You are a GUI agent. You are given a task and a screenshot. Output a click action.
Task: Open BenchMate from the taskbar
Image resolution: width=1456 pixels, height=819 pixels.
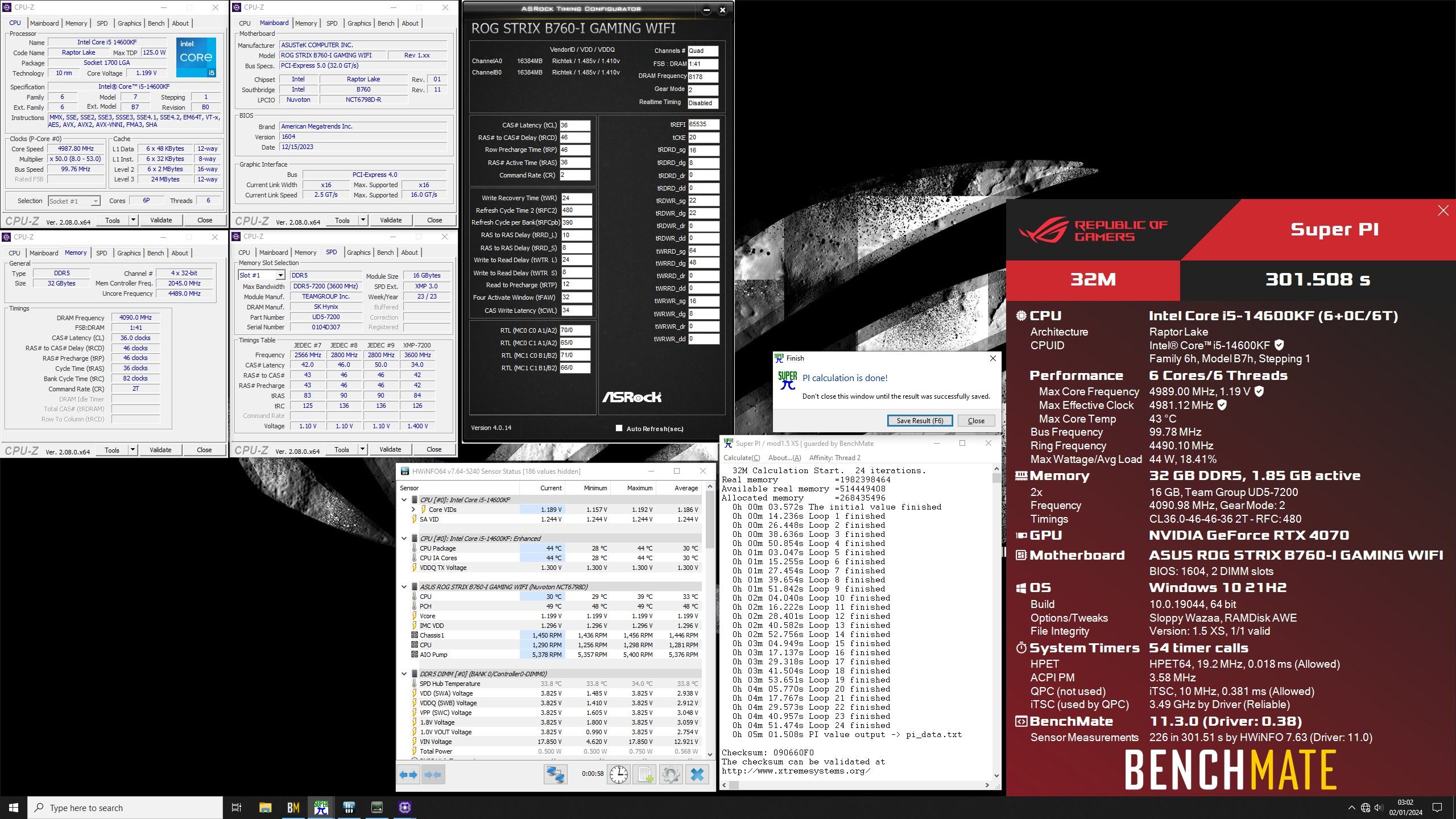(293, 807)
